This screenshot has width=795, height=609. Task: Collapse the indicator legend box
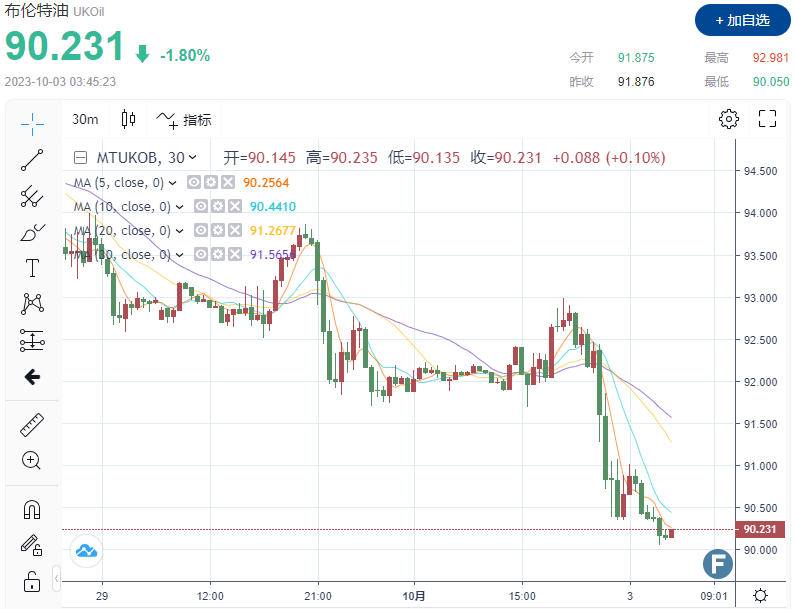(x=80, y=157)
